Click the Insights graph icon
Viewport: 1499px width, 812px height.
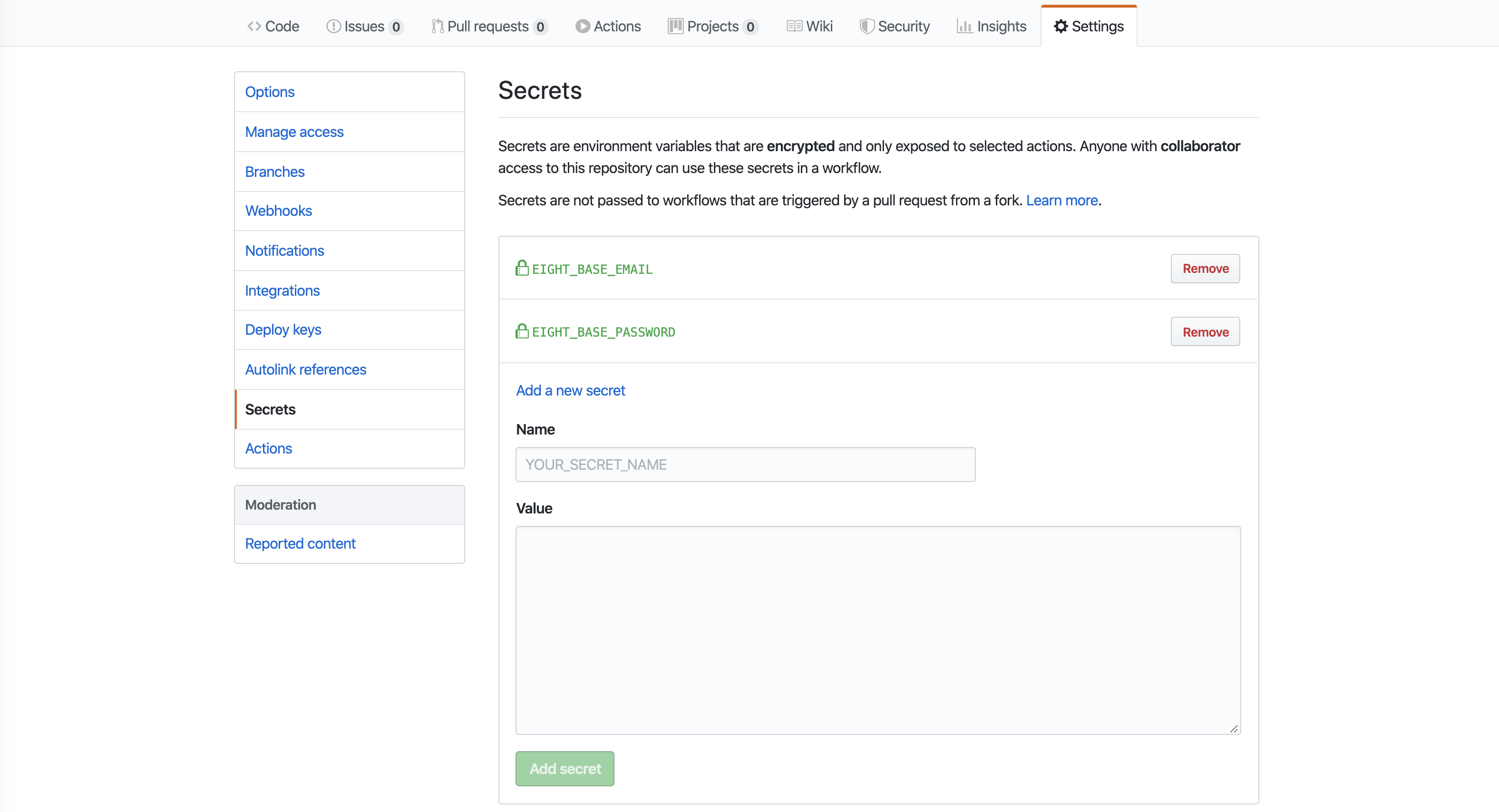point(964,26)
